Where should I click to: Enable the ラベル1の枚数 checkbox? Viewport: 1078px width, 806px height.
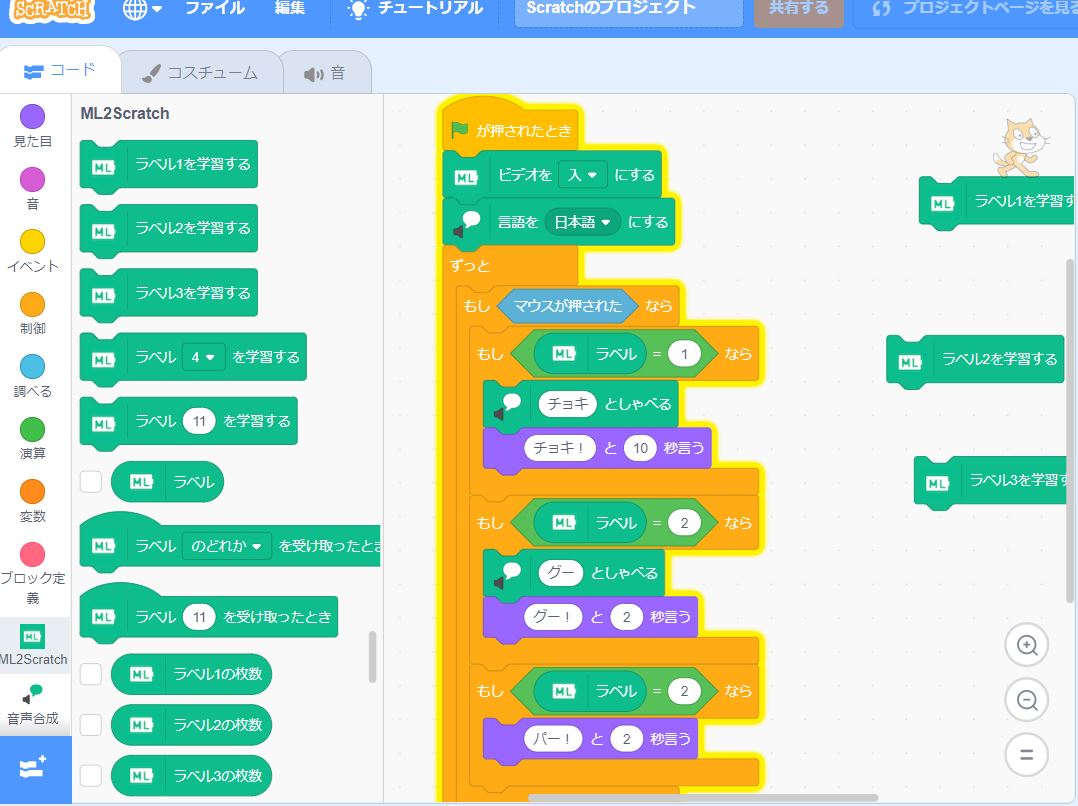pyautogui.click(x=91, y=674)
